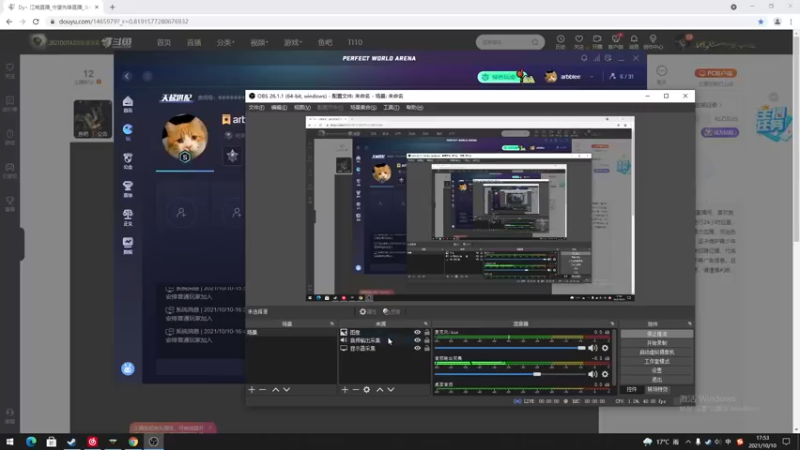
Task: Open the 工具(T) menu in OBS
Action: [x=391, y=108]
